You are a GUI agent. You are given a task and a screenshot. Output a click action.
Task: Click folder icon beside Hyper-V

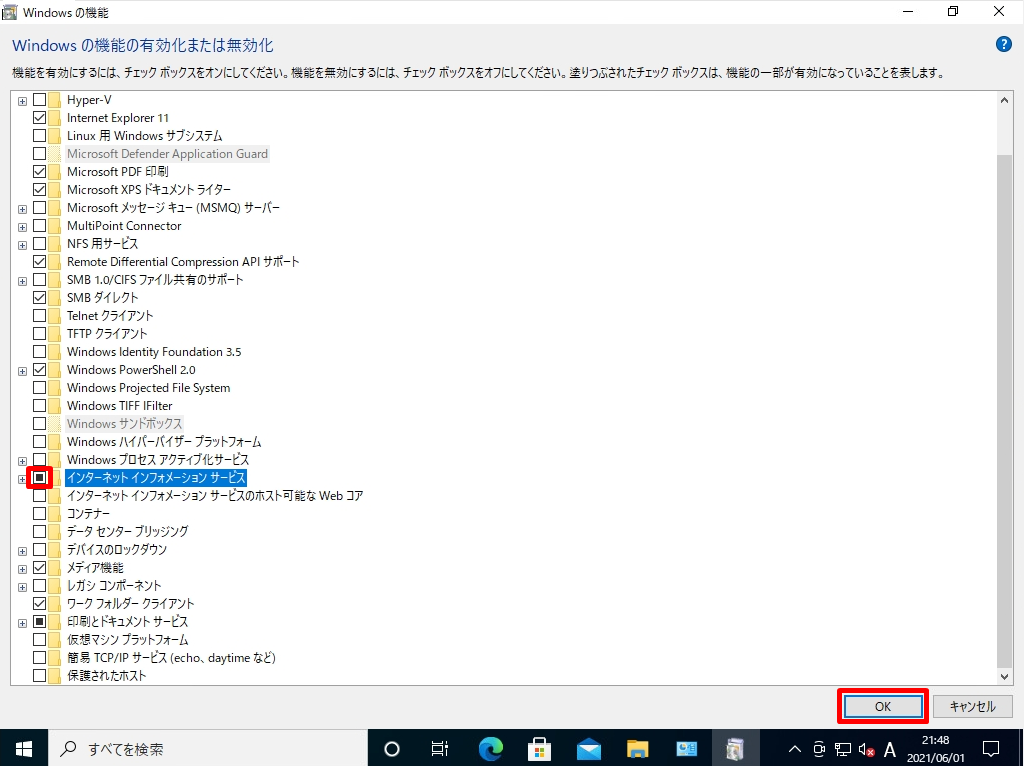click(55, 100)
